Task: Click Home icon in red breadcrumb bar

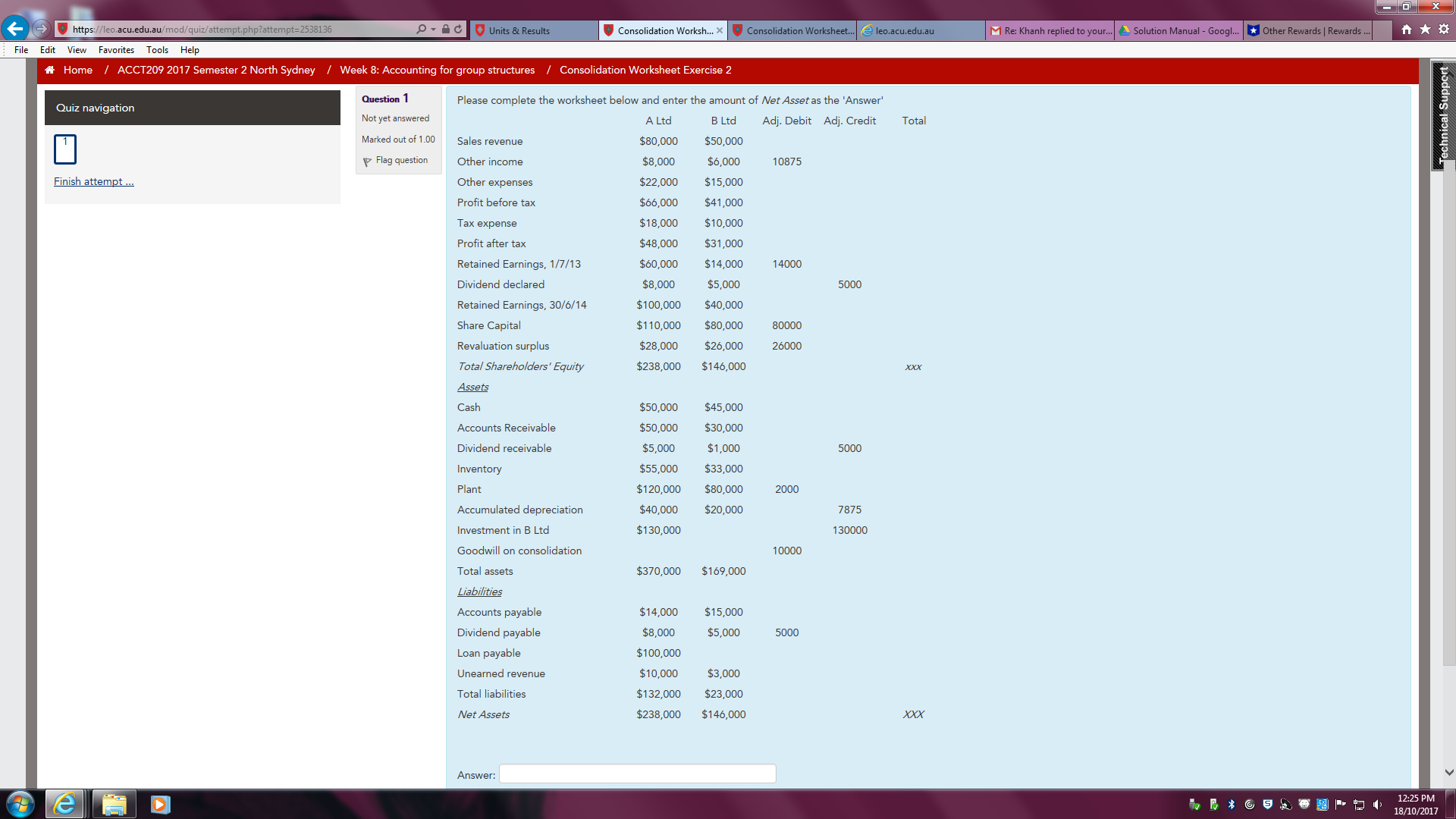Action: 50,70
